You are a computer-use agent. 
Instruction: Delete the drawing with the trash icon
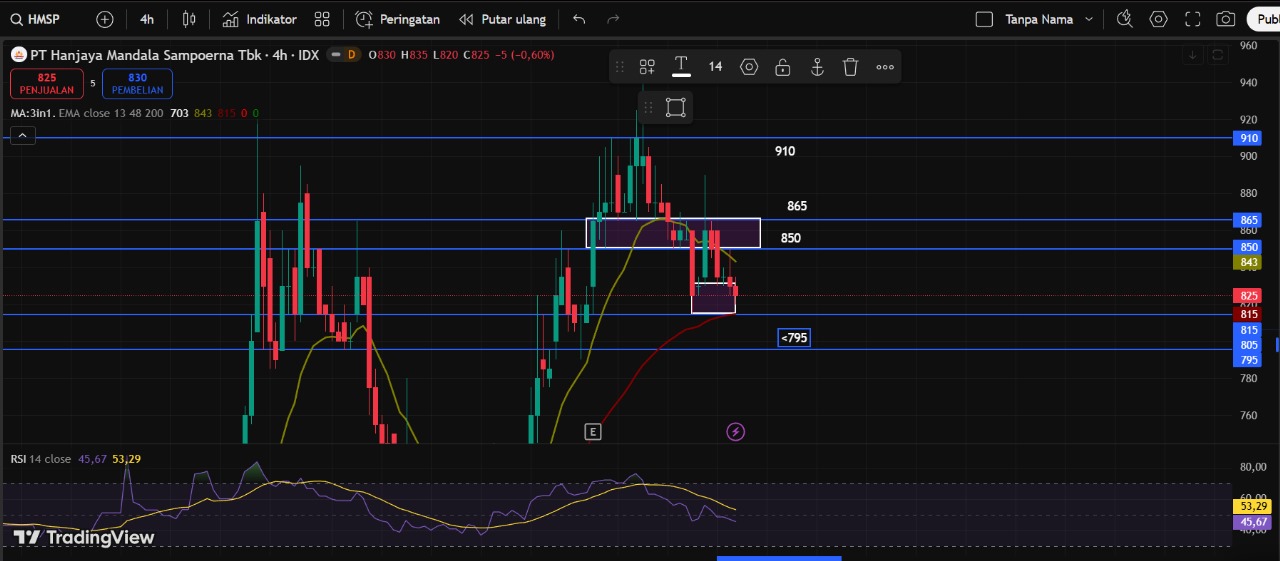coord(850,67)
